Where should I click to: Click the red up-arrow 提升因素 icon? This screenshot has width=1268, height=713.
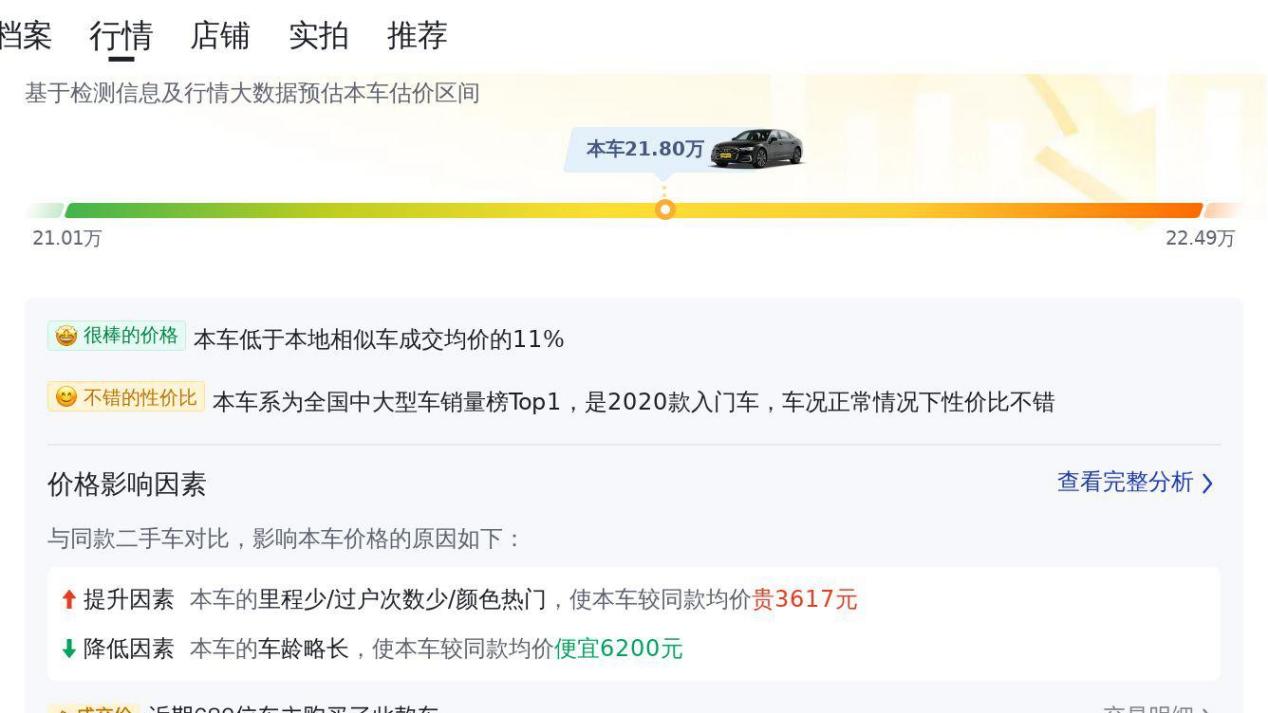coord(69,600)
